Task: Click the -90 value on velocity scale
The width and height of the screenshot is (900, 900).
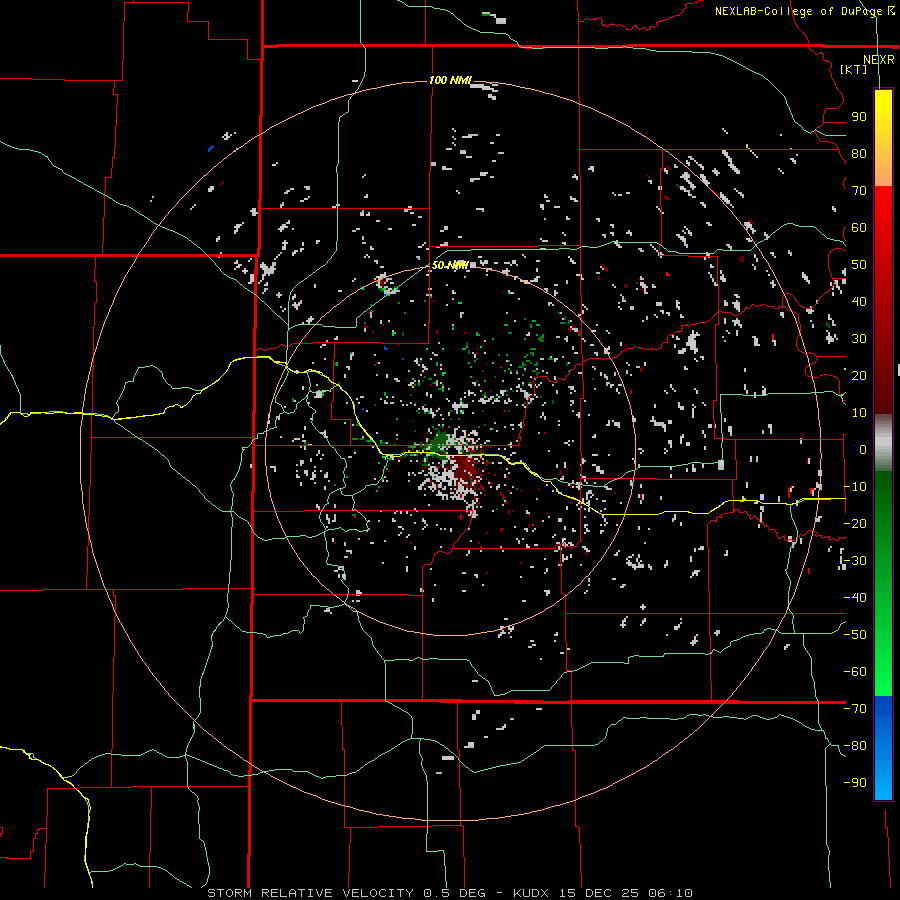Action: 855,782
